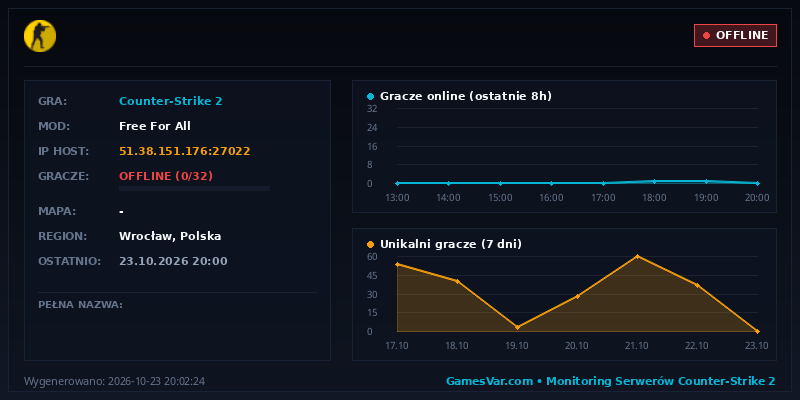Click the GamesVar.com monitoring footer link
The height and width of the screenshot is (400, 800).
[x=611, y=381]
